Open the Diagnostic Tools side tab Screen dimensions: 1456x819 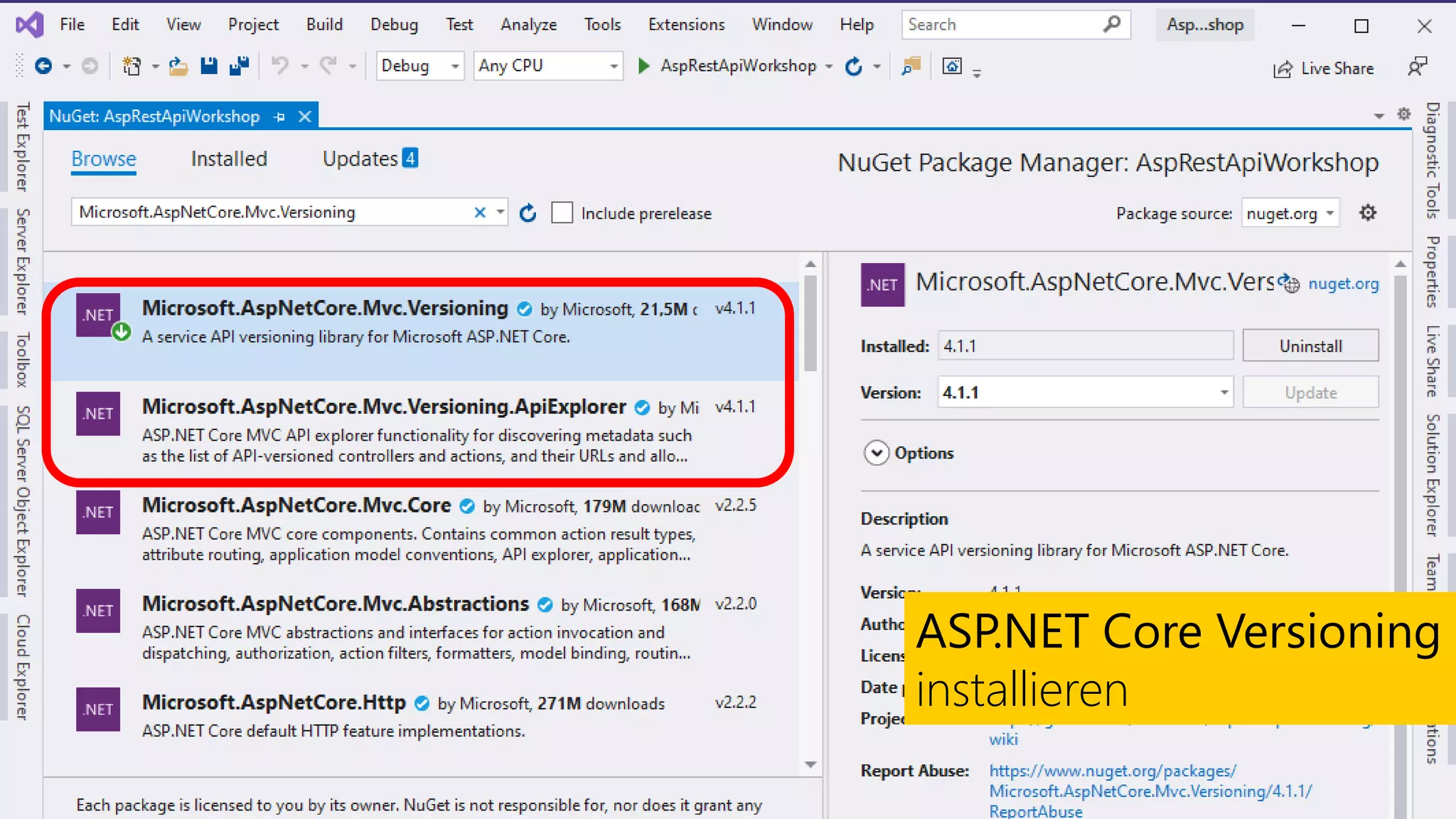[x=1432, y=161]
